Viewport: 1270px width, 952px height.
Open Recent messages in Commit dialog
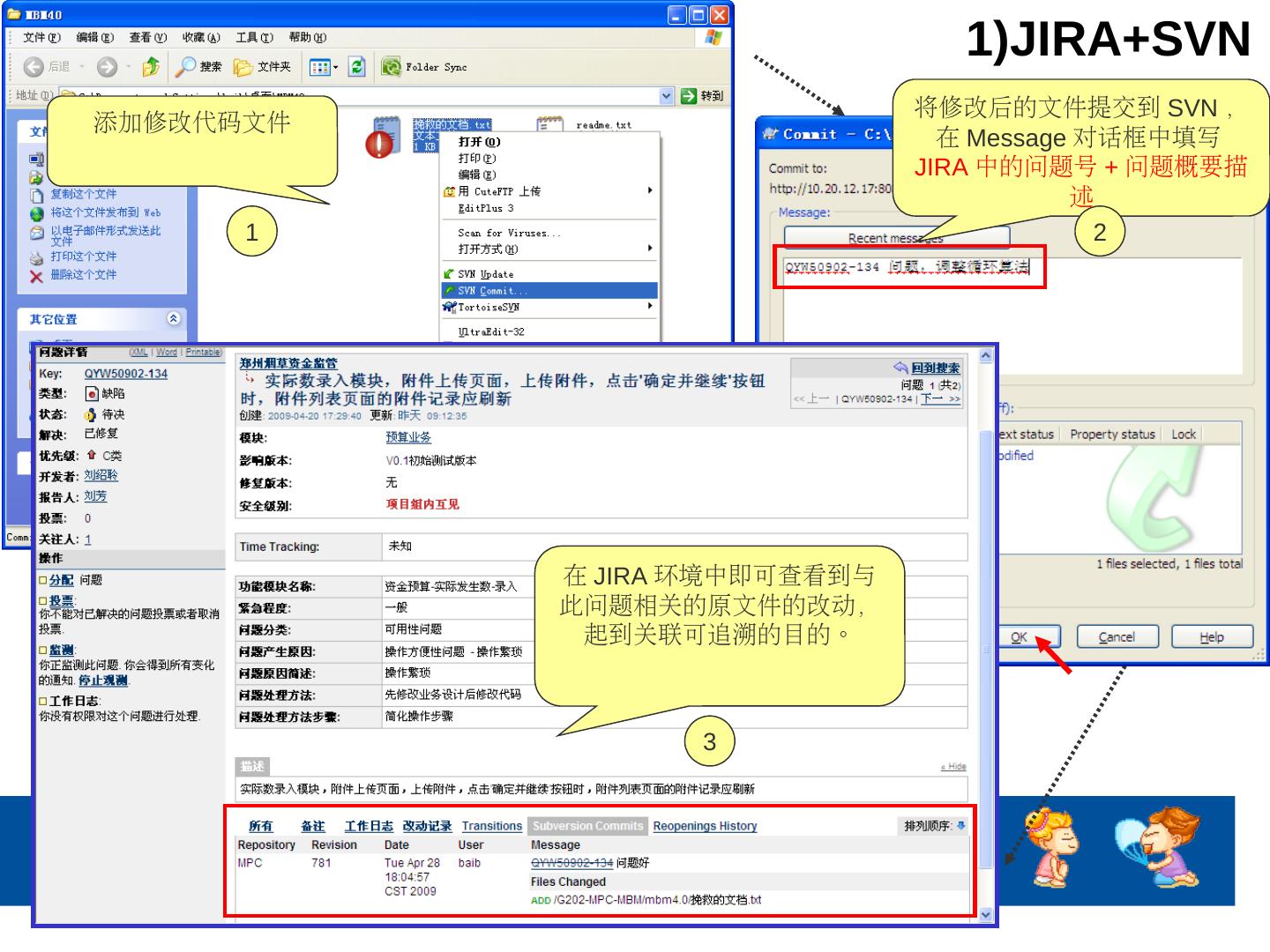tap(896, 238)
